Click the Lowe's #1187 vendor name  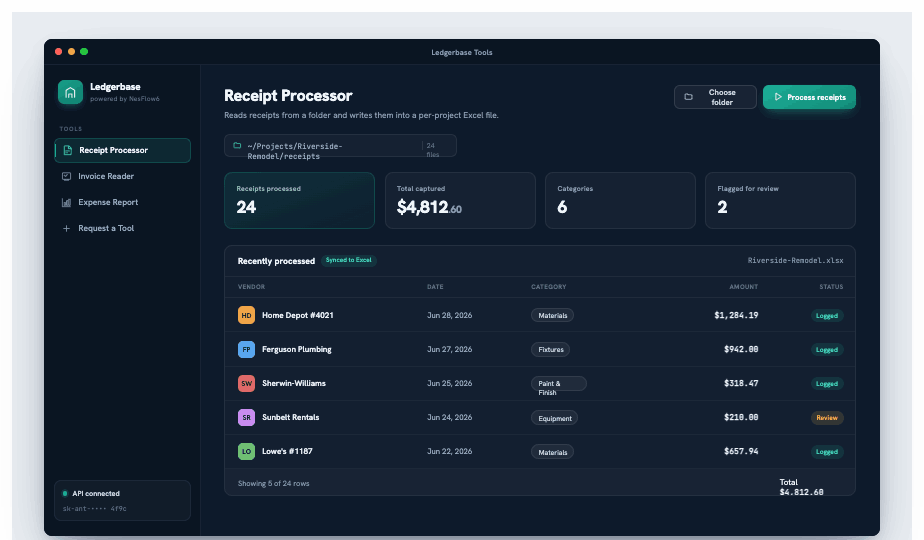click(287, 452)
